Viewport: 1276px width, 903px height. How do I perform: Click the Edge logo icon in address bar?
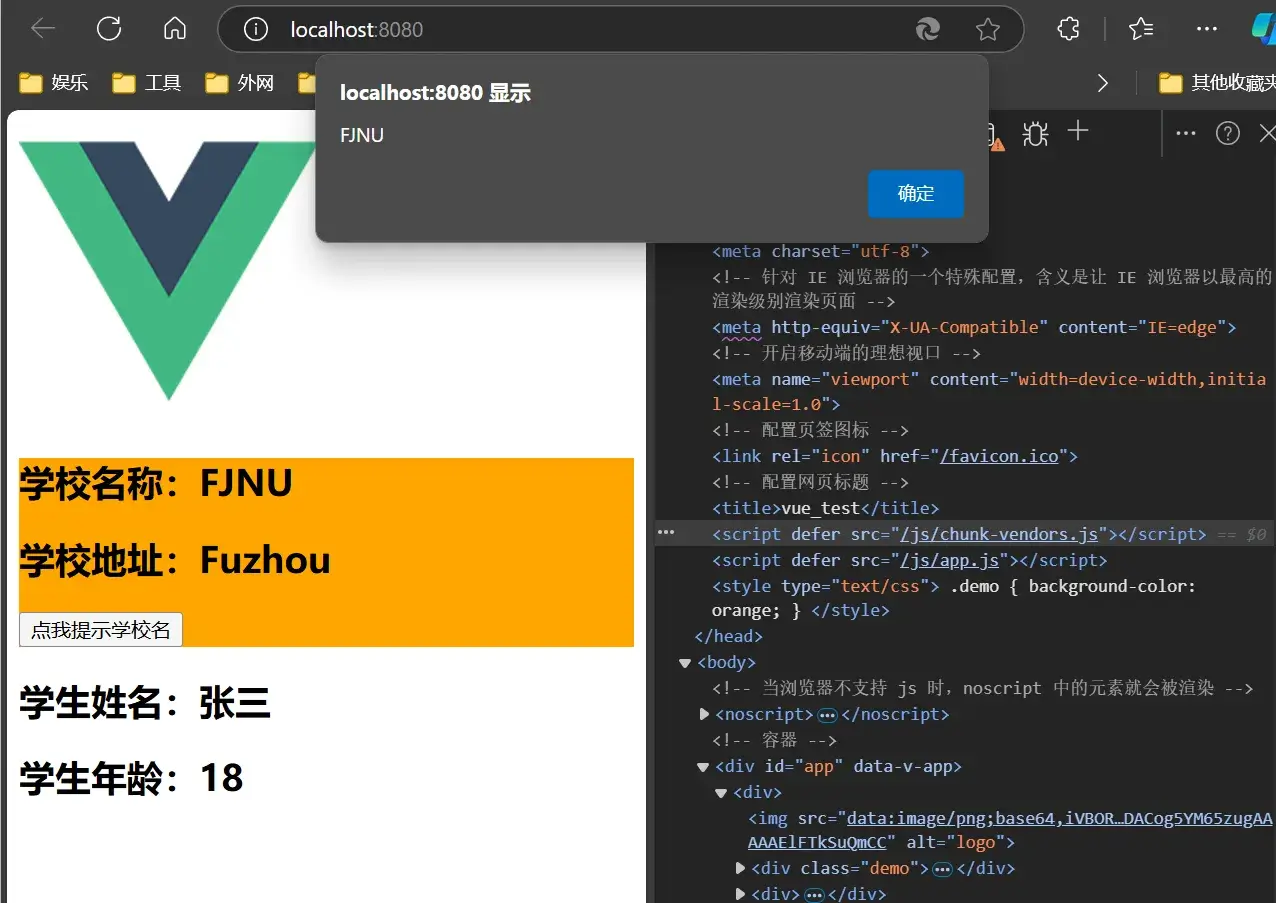pos(928,30)
